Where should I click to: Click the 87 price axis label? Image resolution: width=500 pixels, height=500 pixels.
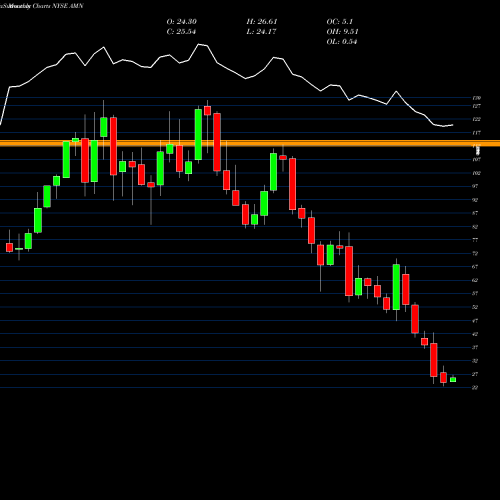click(x=475, y=213)
